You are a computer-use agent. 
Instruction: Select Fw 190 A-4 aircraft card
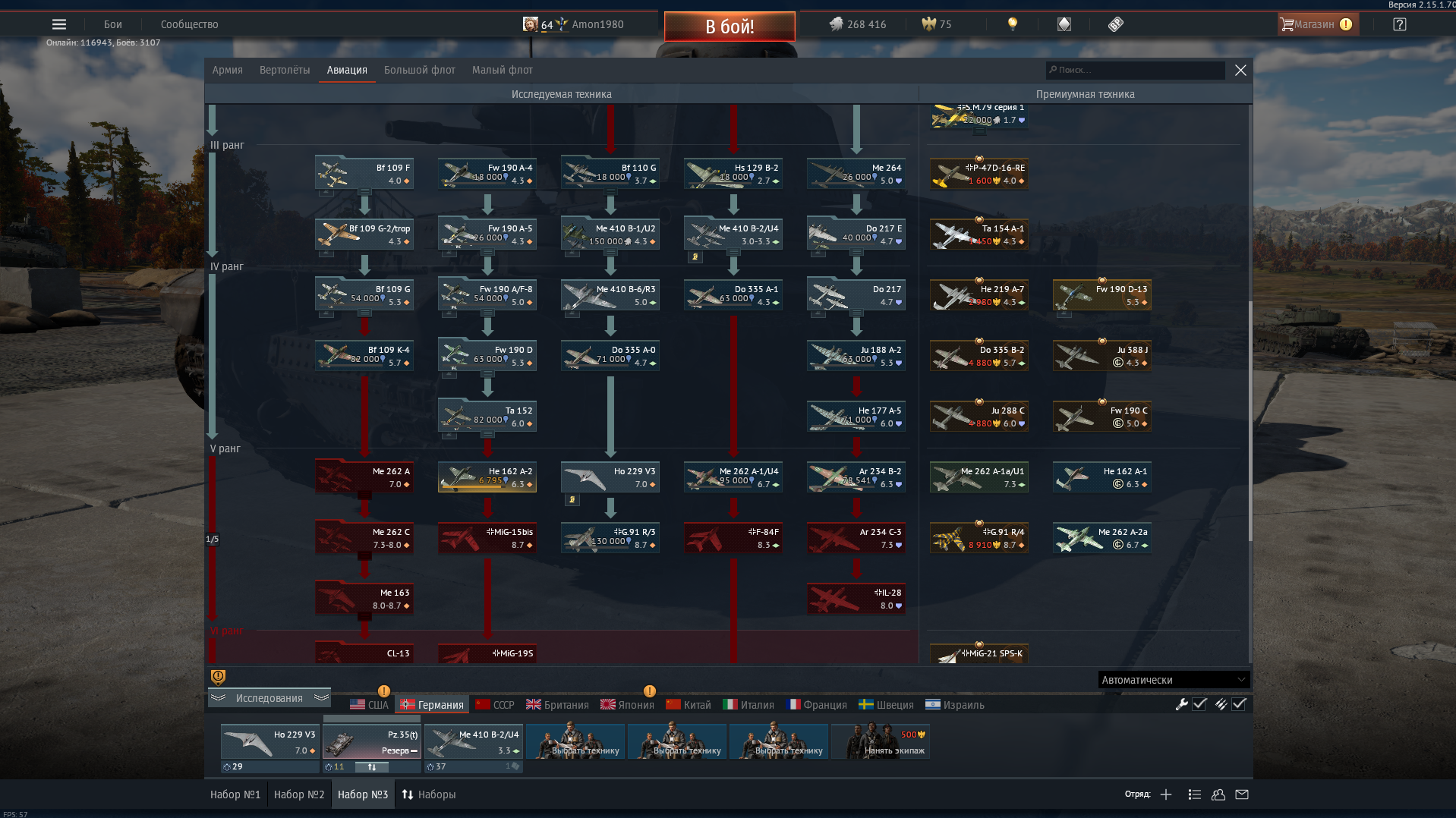(x=487, y=174)
